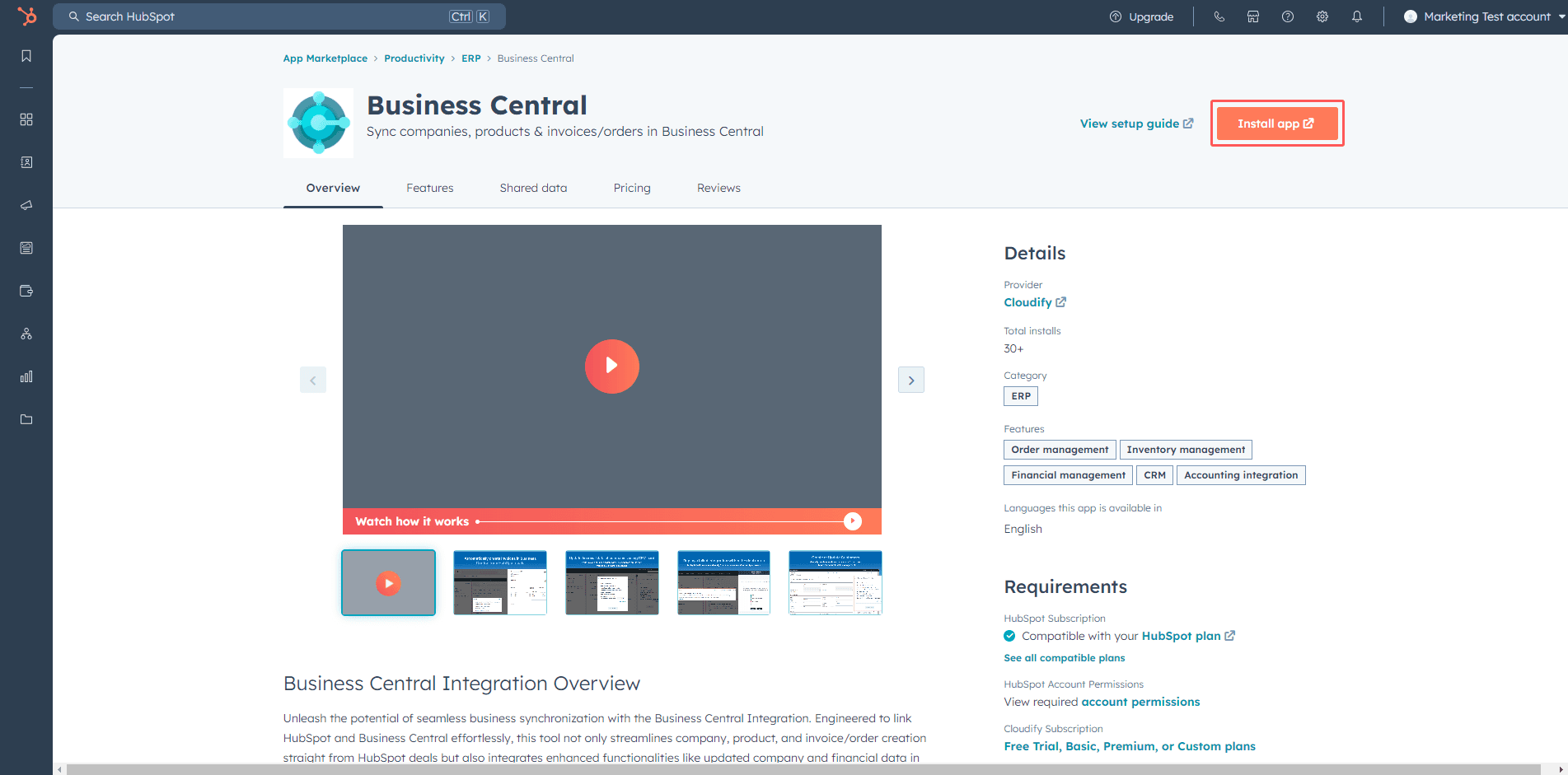Open the Commerce wallet sidebar icon
Image resolution: width=1568 pixels, height=775 pixels.
[x=26, y=291]
